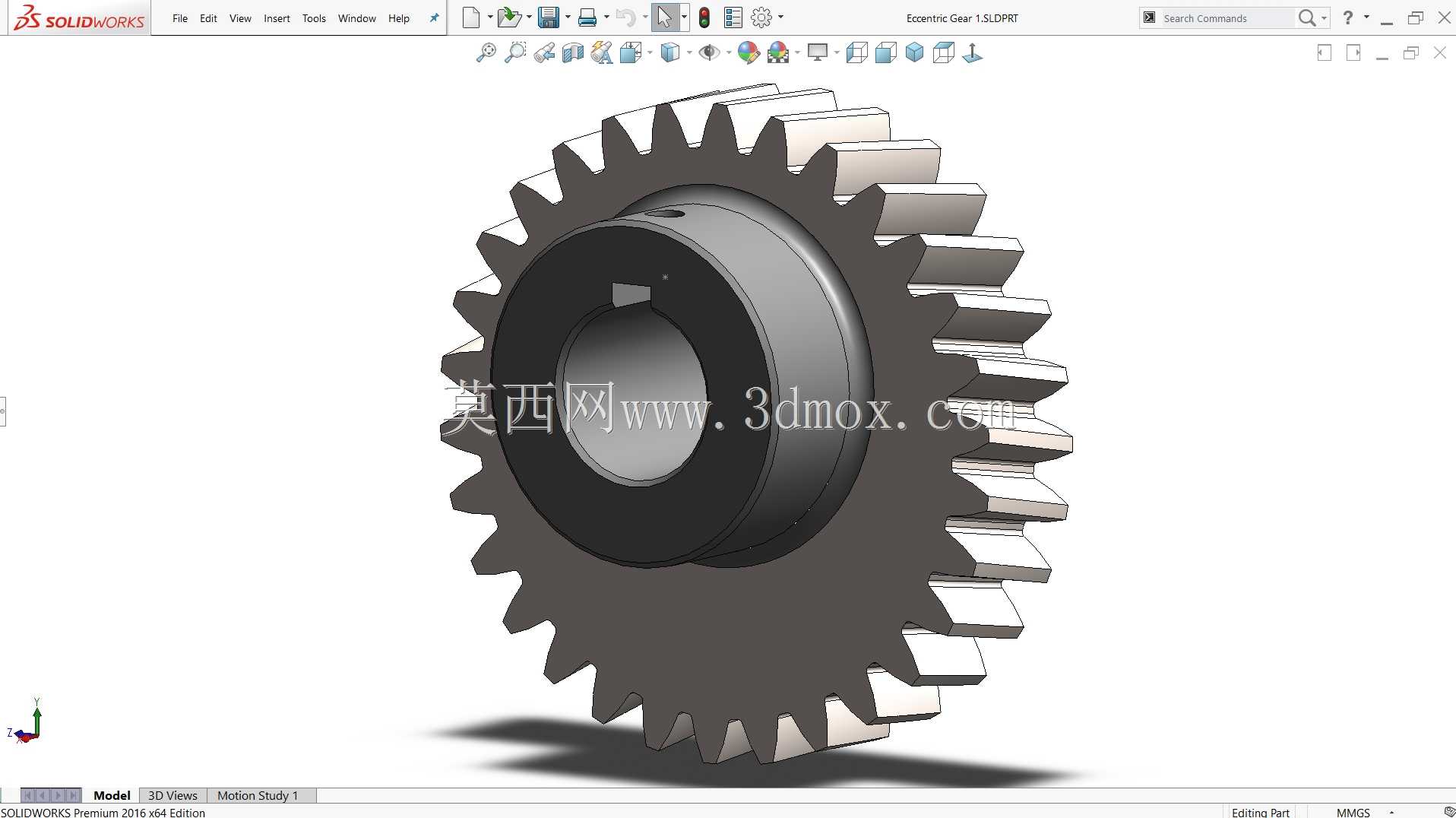
Task: Expand the New document dropdown arrow
Action: 490,17
